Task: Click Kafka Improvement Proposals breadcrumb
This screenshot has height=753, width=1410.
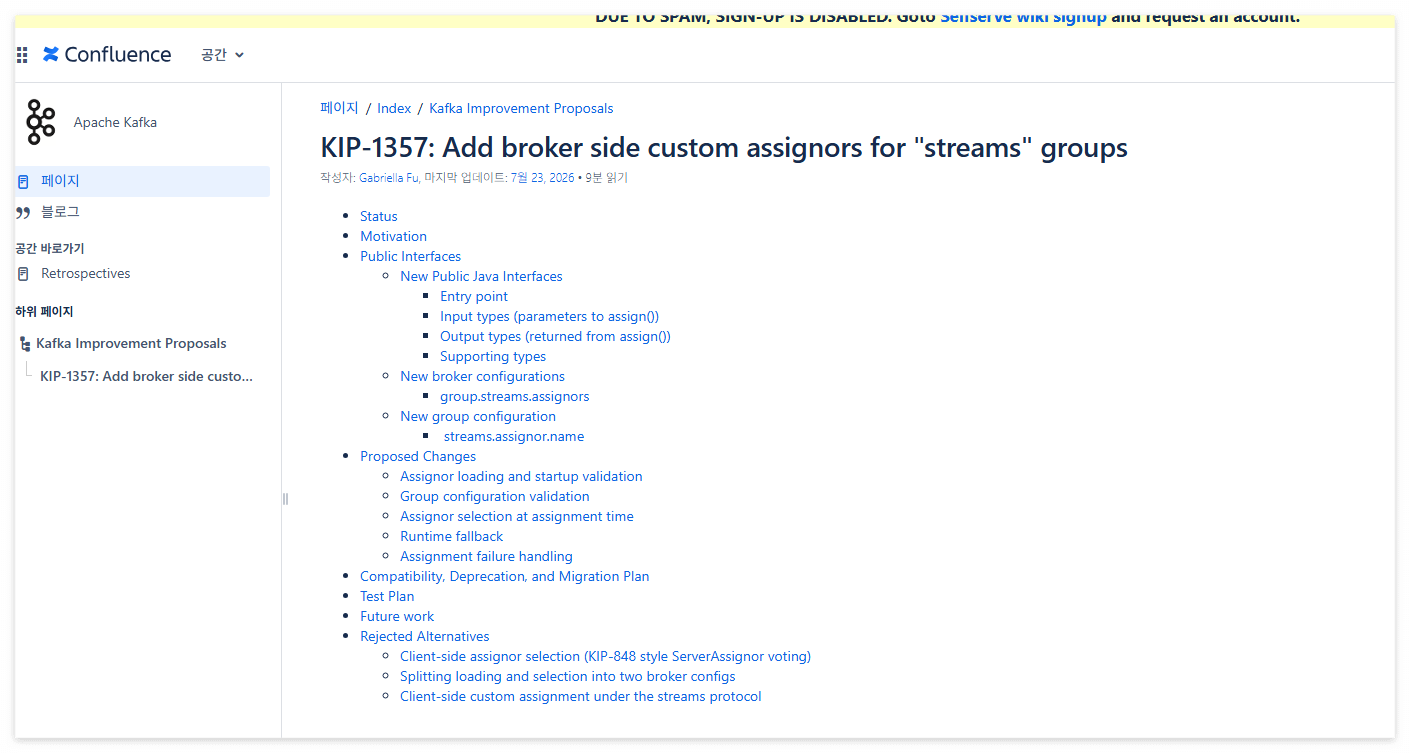Action: click(x=521, y=108)
